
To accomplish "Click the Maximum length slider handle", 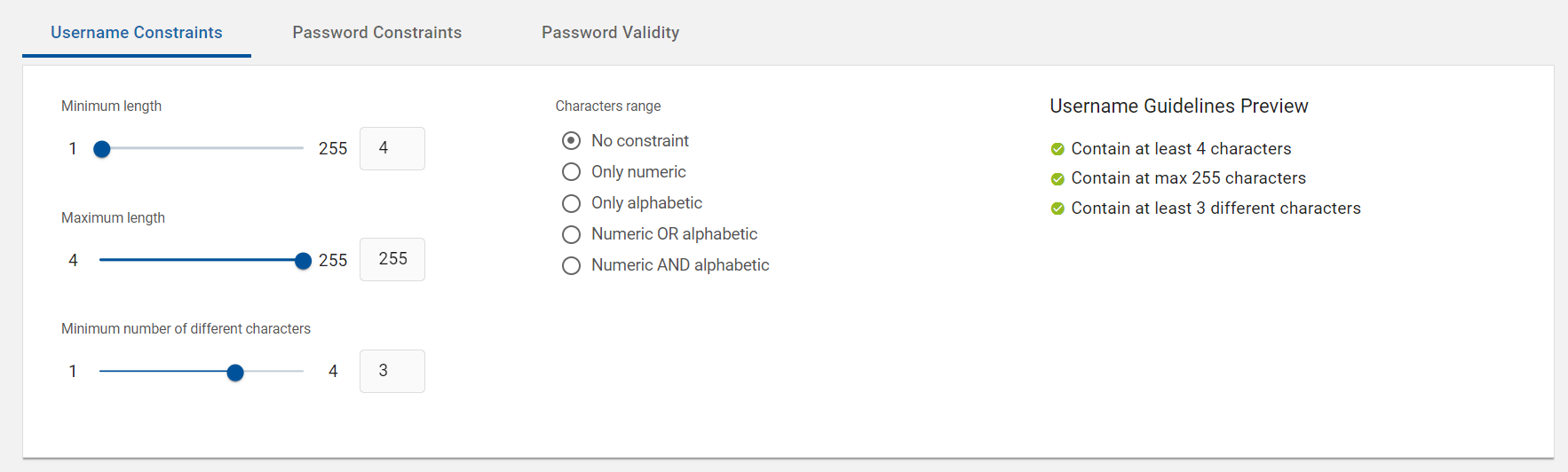I will pyautogui.click(x=303, y=261).
